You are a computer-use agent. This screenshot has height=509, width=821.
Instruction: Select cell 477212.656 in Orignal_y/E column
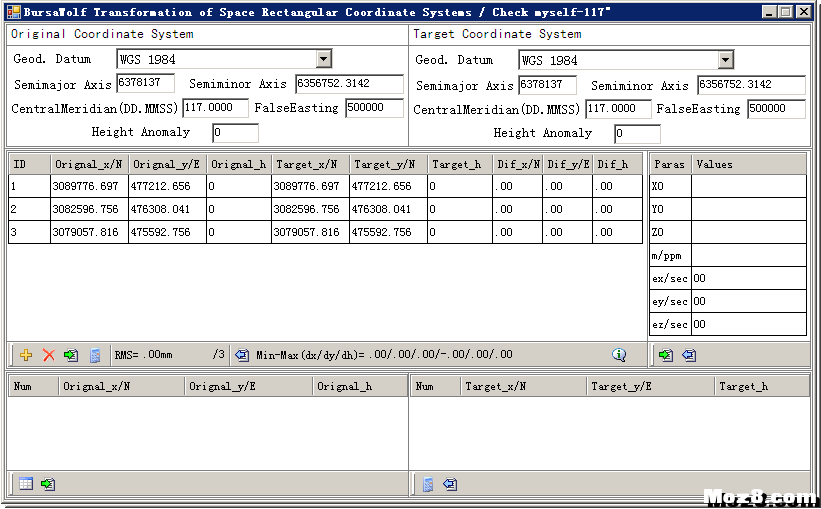(168, 186)
